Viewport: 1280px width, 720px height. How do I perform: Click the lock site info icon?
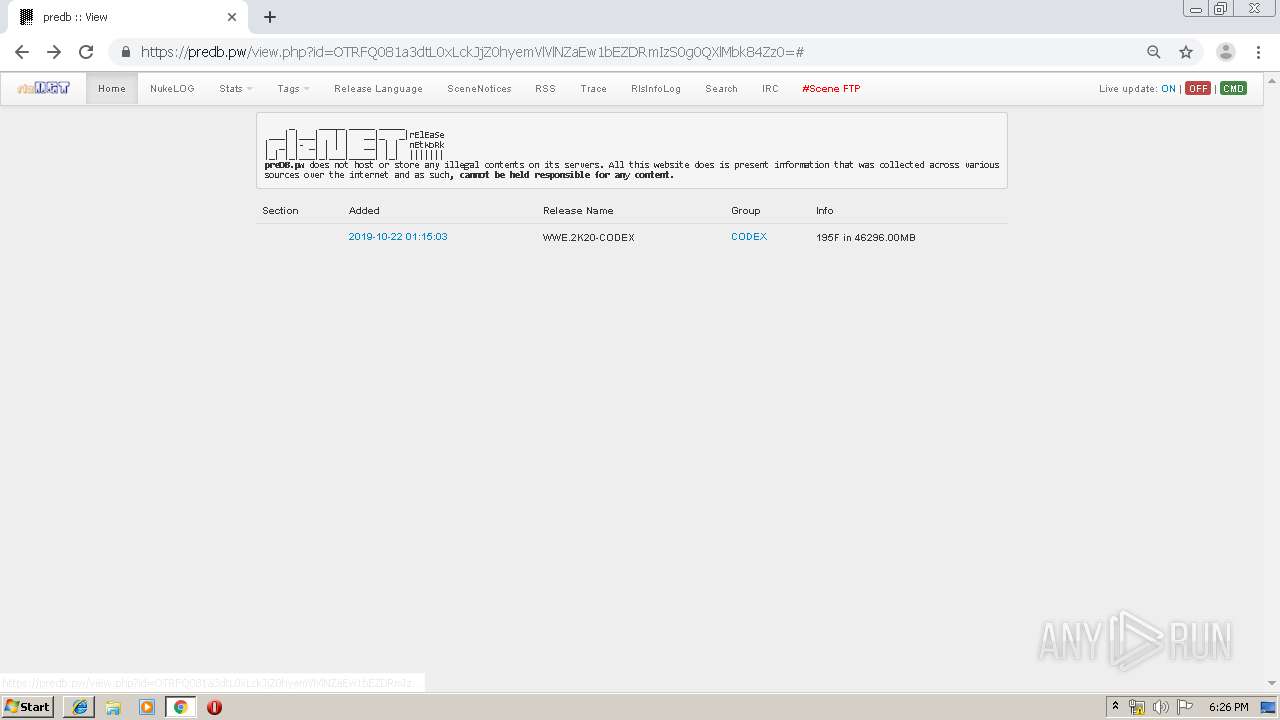pyautogui.click(x=126, y=52)
